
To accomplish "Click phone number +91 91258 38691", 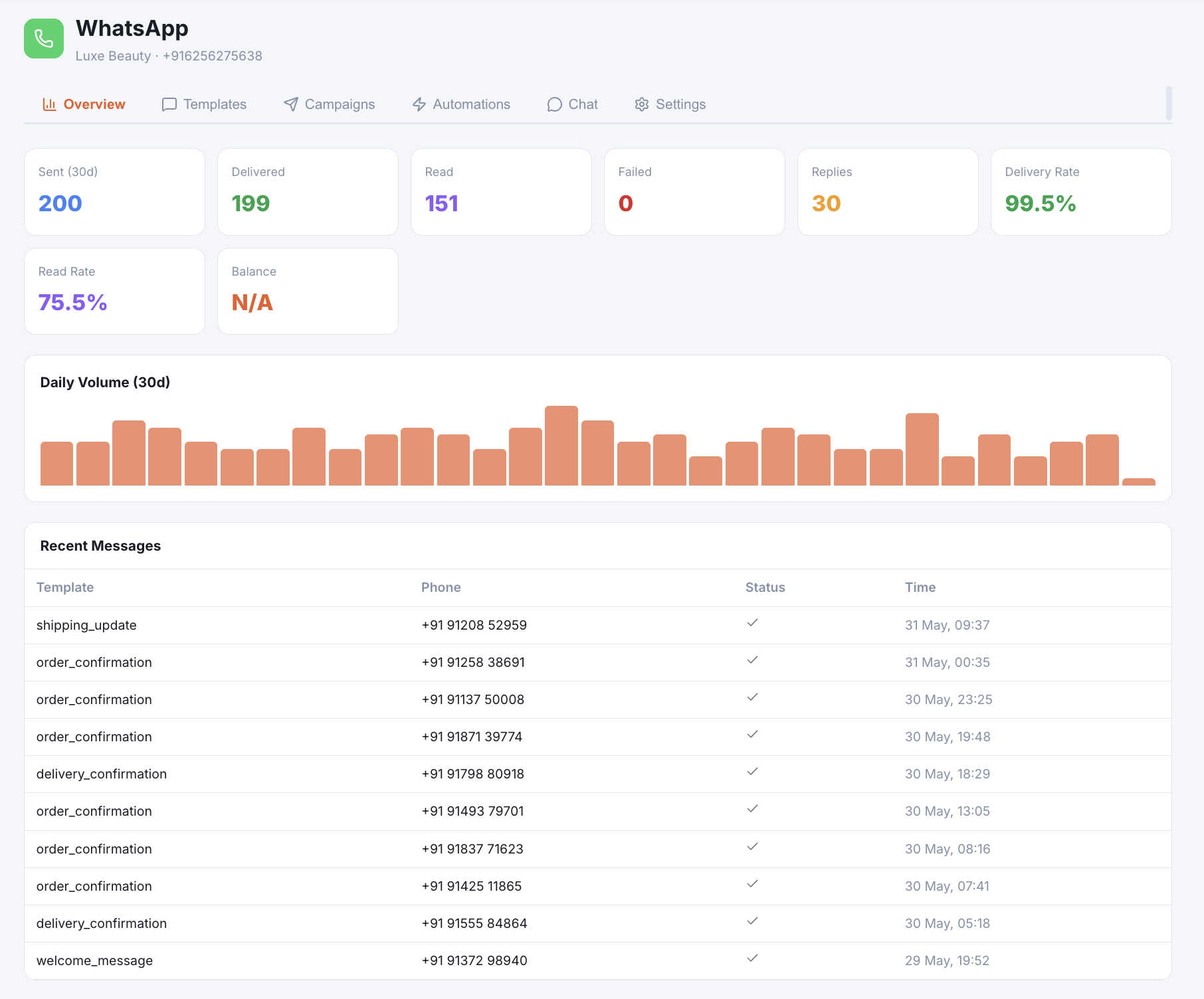I will (473, 662).
